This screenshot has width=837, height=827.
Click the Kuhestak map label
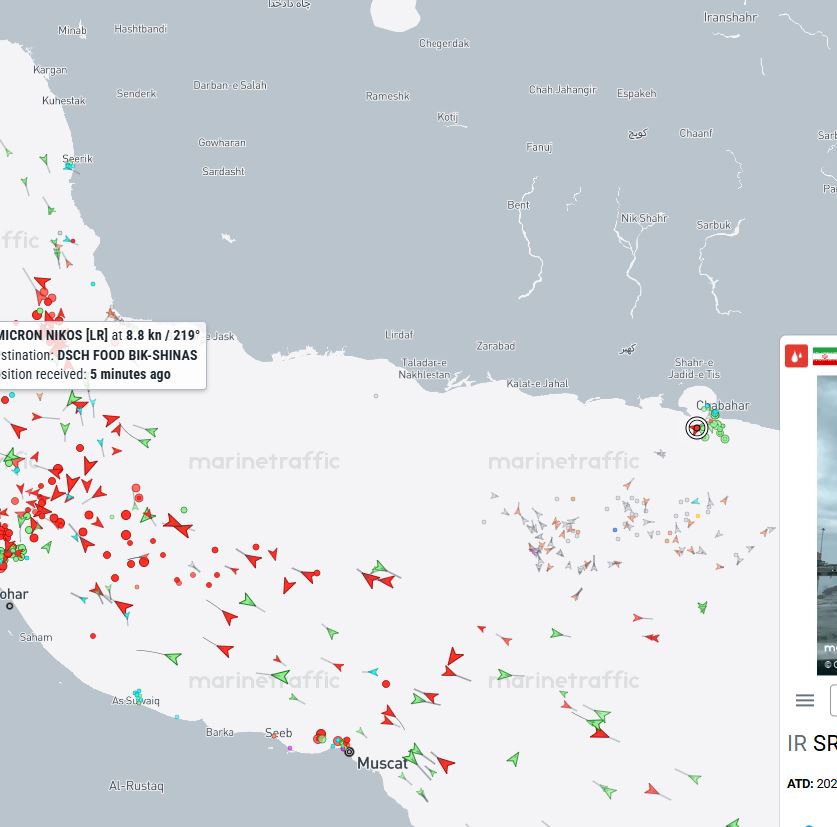coord(64,100)
